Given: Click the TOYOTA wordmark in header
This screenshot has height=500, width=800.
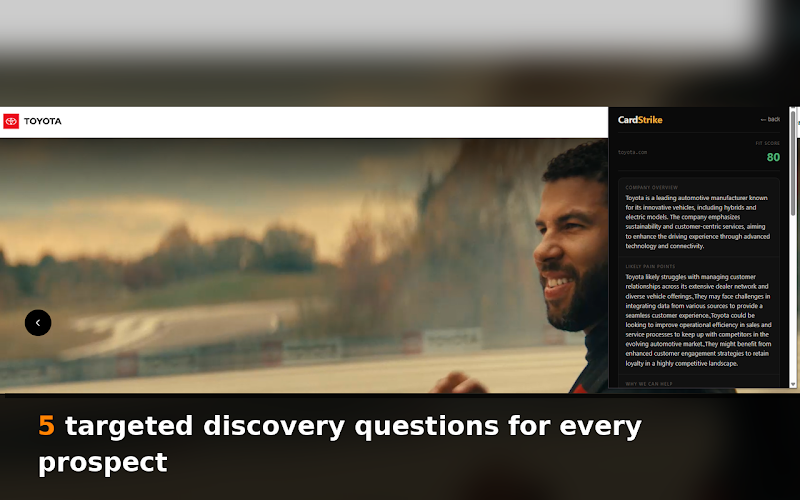Looking at the screenshot, I should tap(43, 121).
